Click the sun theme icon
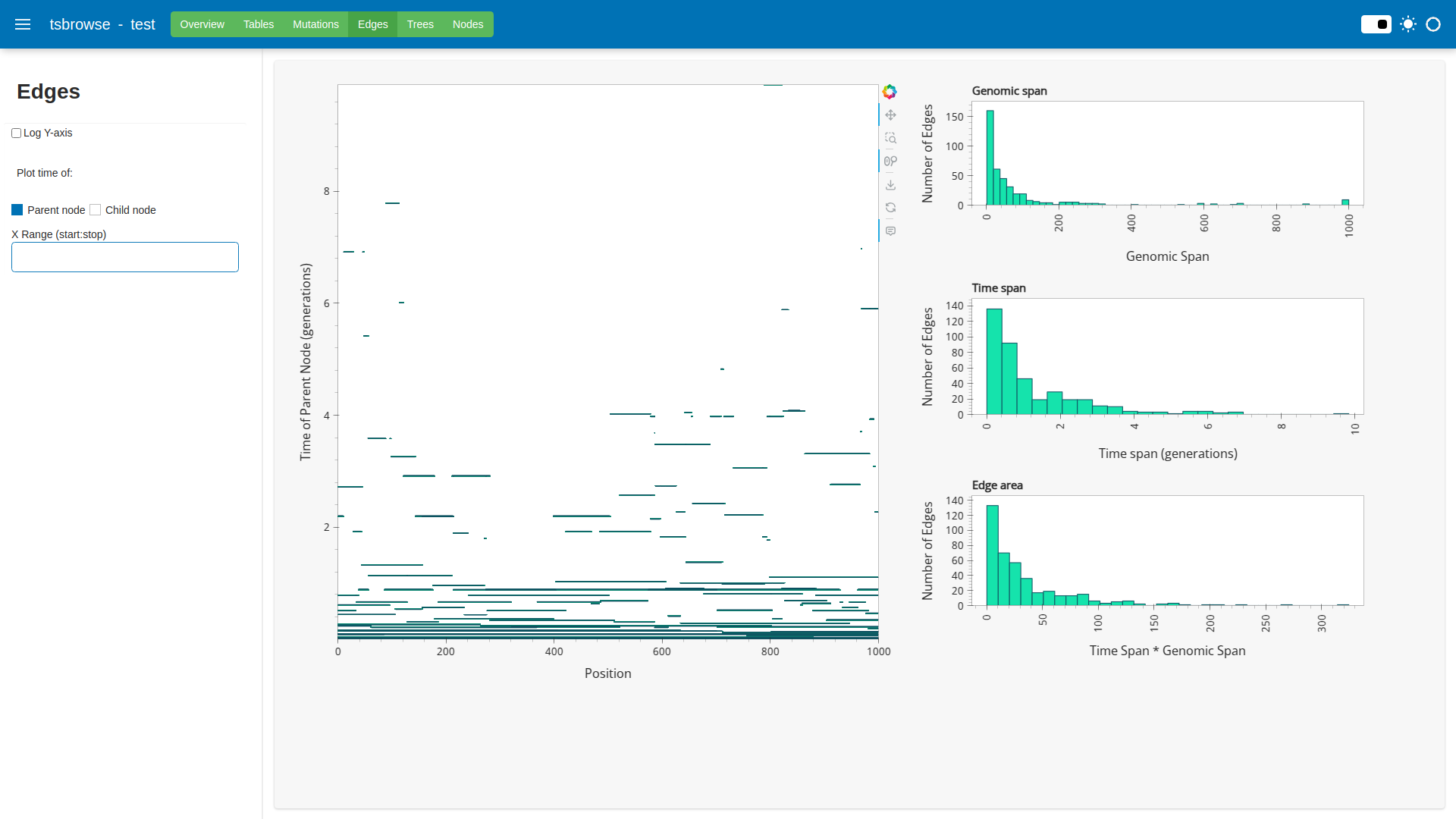Screen dimensions: 1456x819 pos(1407,24)
